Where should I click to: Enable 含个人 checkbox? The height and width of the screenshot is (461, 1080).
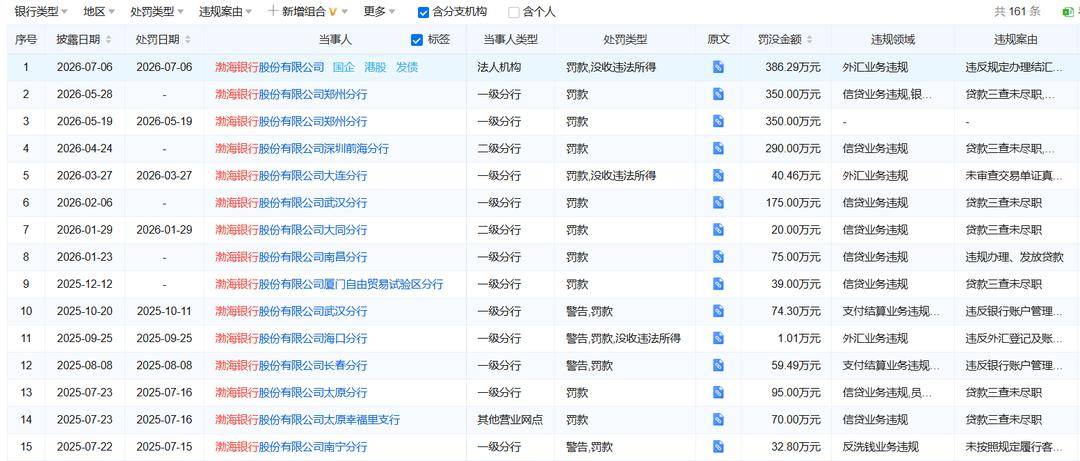(514, 12)
